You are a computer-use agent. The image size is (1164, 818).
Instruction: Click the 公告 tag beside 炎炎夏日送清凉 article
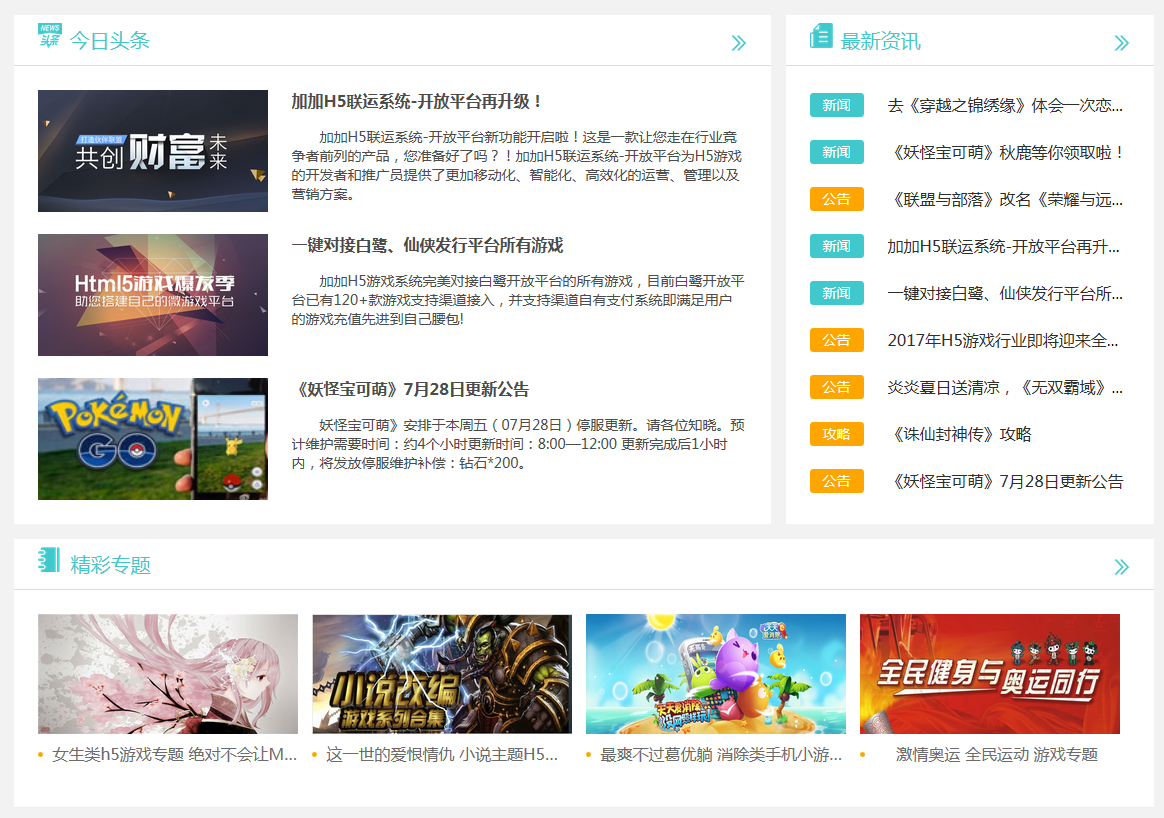836,387
